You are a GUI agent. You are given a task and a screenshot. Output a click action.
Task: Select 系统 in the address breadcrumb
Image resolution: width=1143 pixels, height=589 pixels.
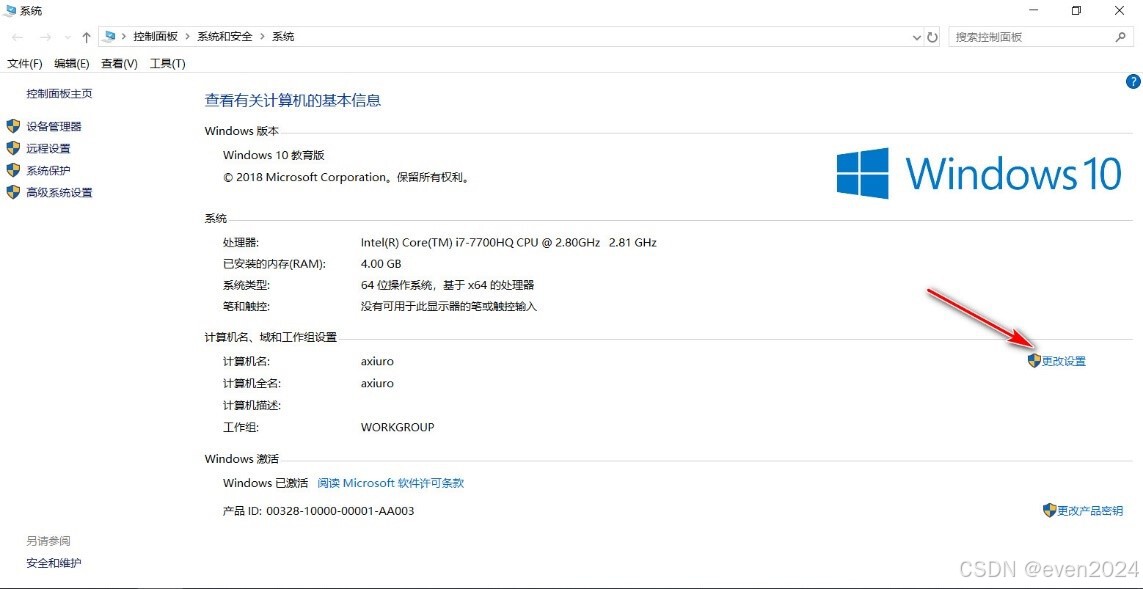pyautogui.click(x=284, y=36)
